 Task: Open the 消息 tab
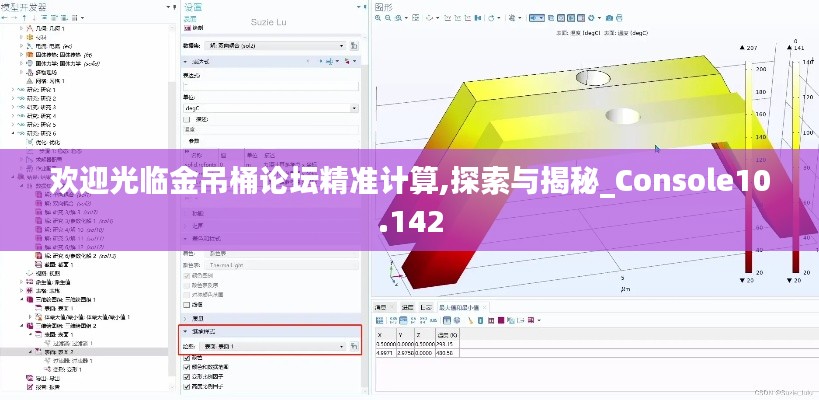384,307
